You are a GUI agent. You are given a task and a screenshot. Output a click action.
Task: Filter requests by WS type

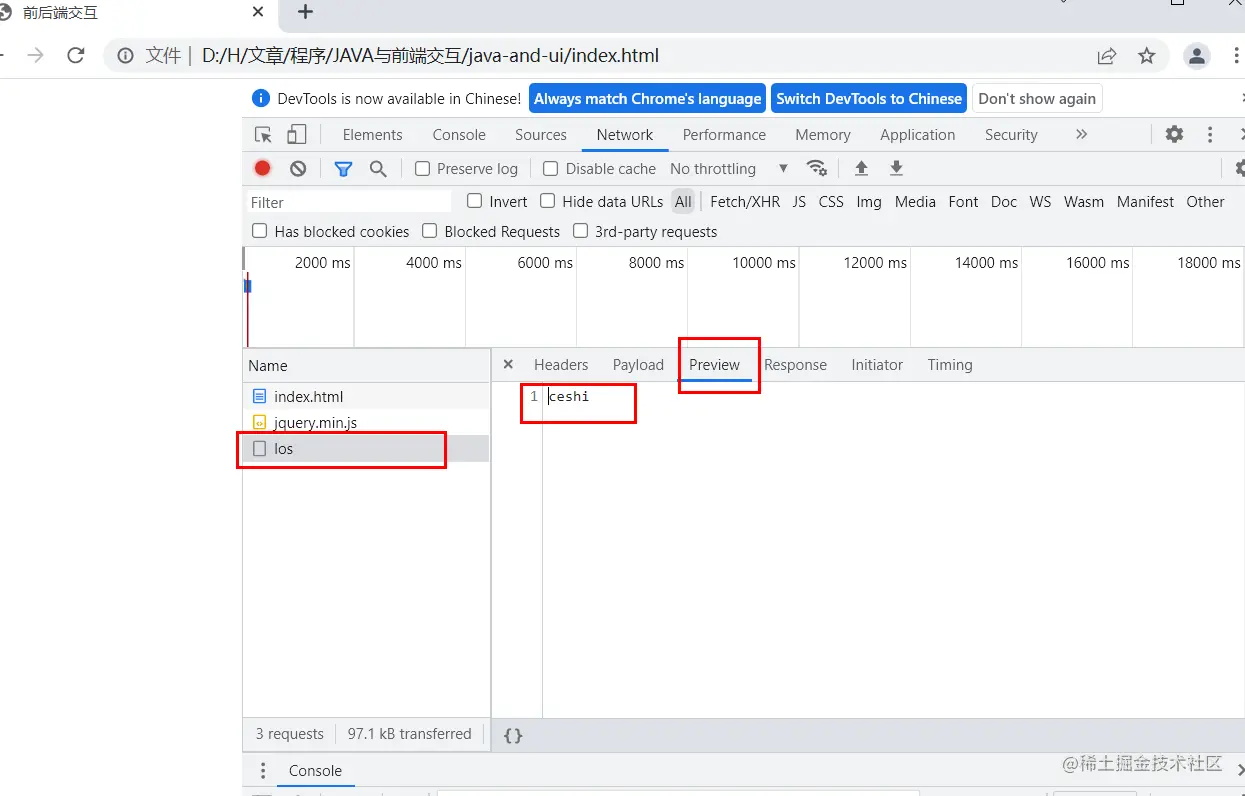1040,202
